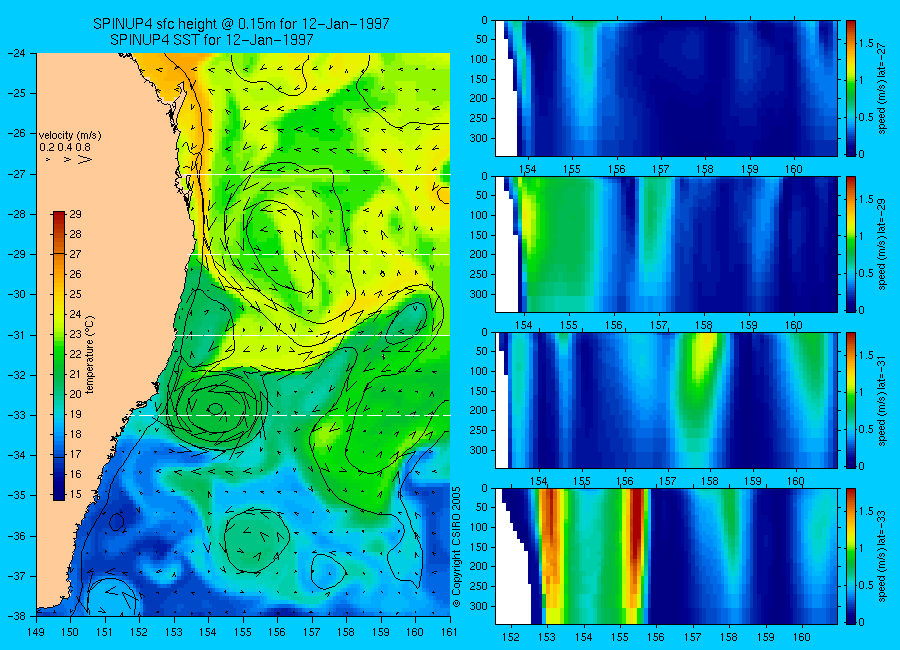Click the speed color bar beside the lat=-27 panel
The height and width of the screenshot is (650, 900).
pyautogui.click(x=851, y=88)
